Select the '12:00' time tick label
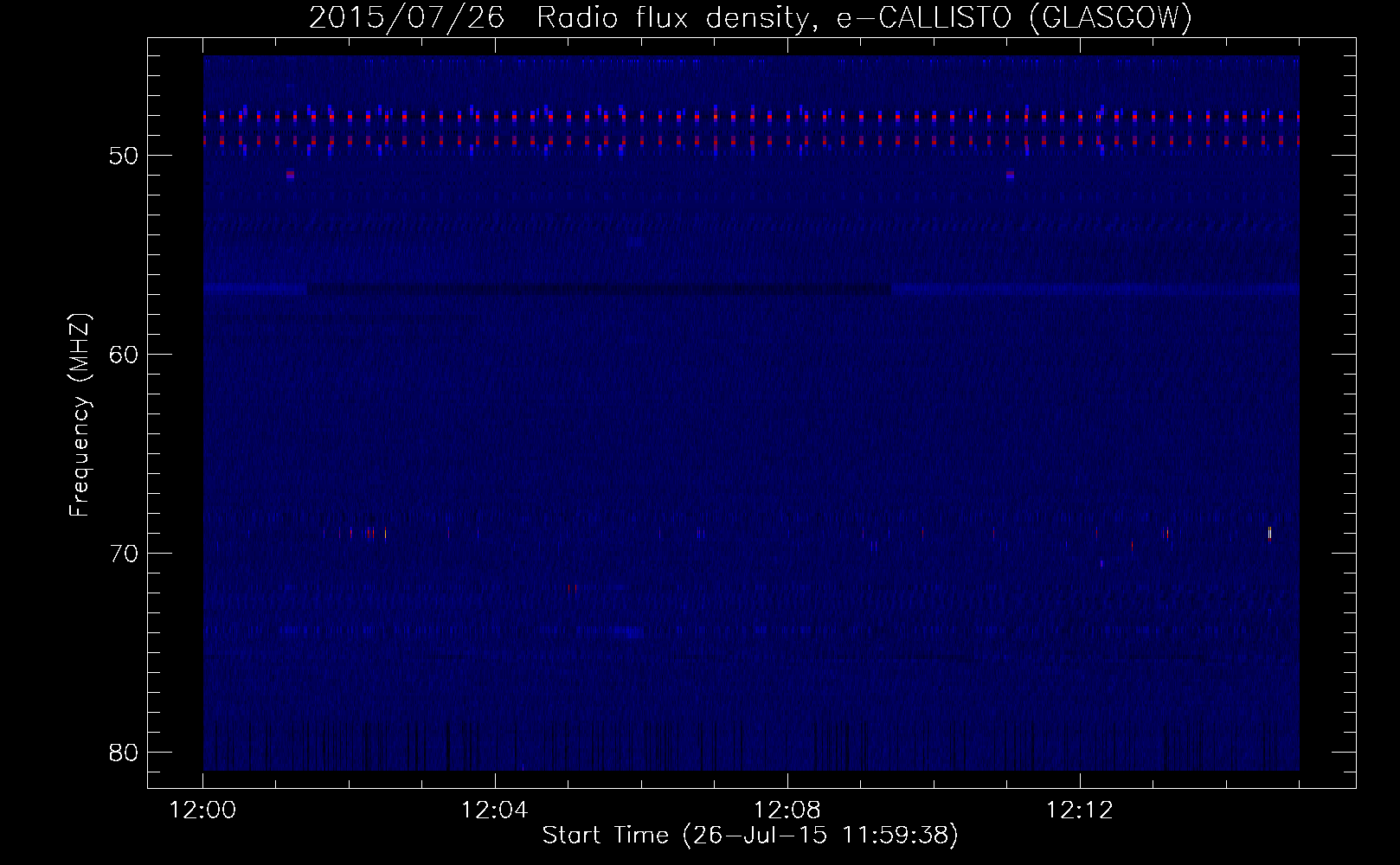 tap(203, 811)
